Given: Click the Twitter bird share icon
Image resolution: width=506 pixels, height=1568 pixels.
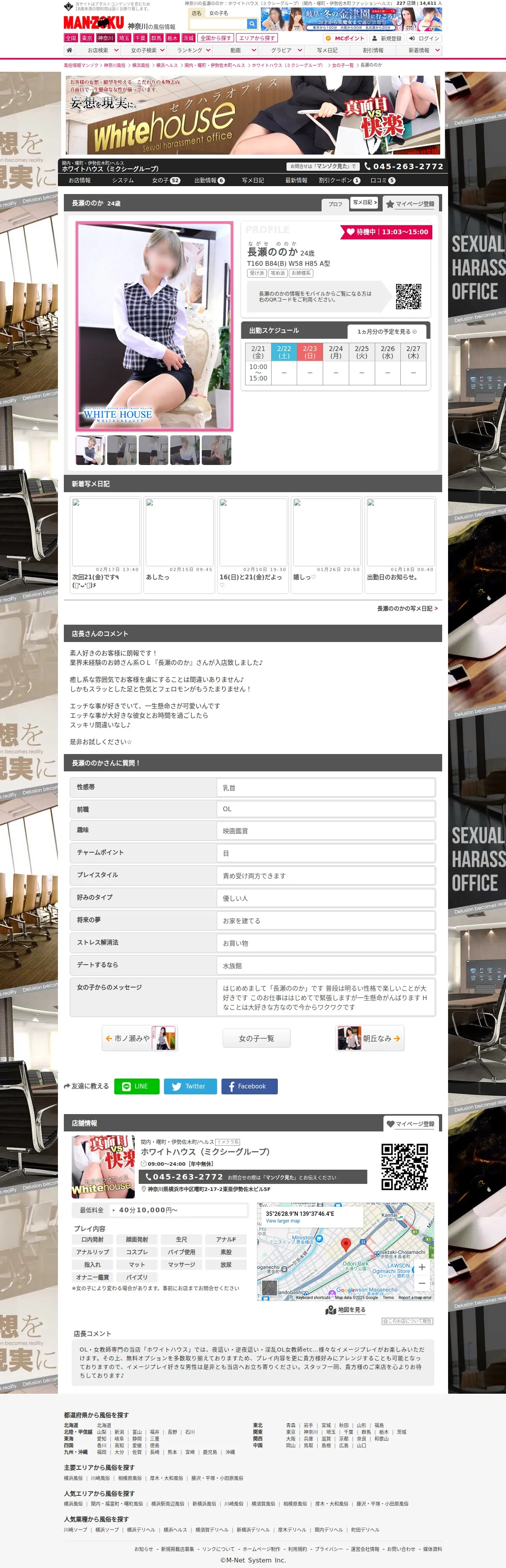Looking at the screenshot, I should (x=177, y=1086).
